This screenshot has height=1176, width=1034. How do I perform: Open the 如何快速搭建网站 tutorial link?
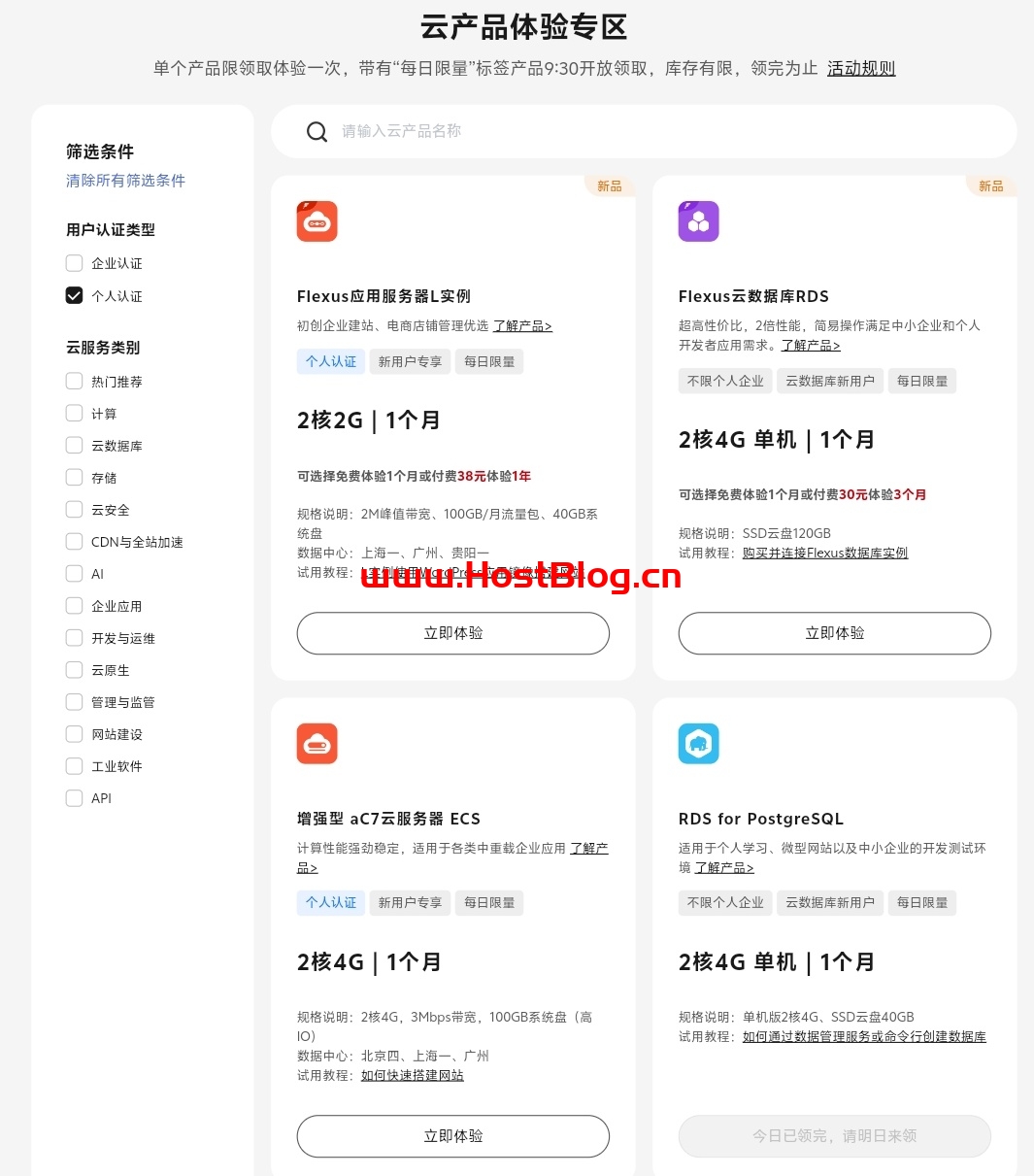(413, 1075)
